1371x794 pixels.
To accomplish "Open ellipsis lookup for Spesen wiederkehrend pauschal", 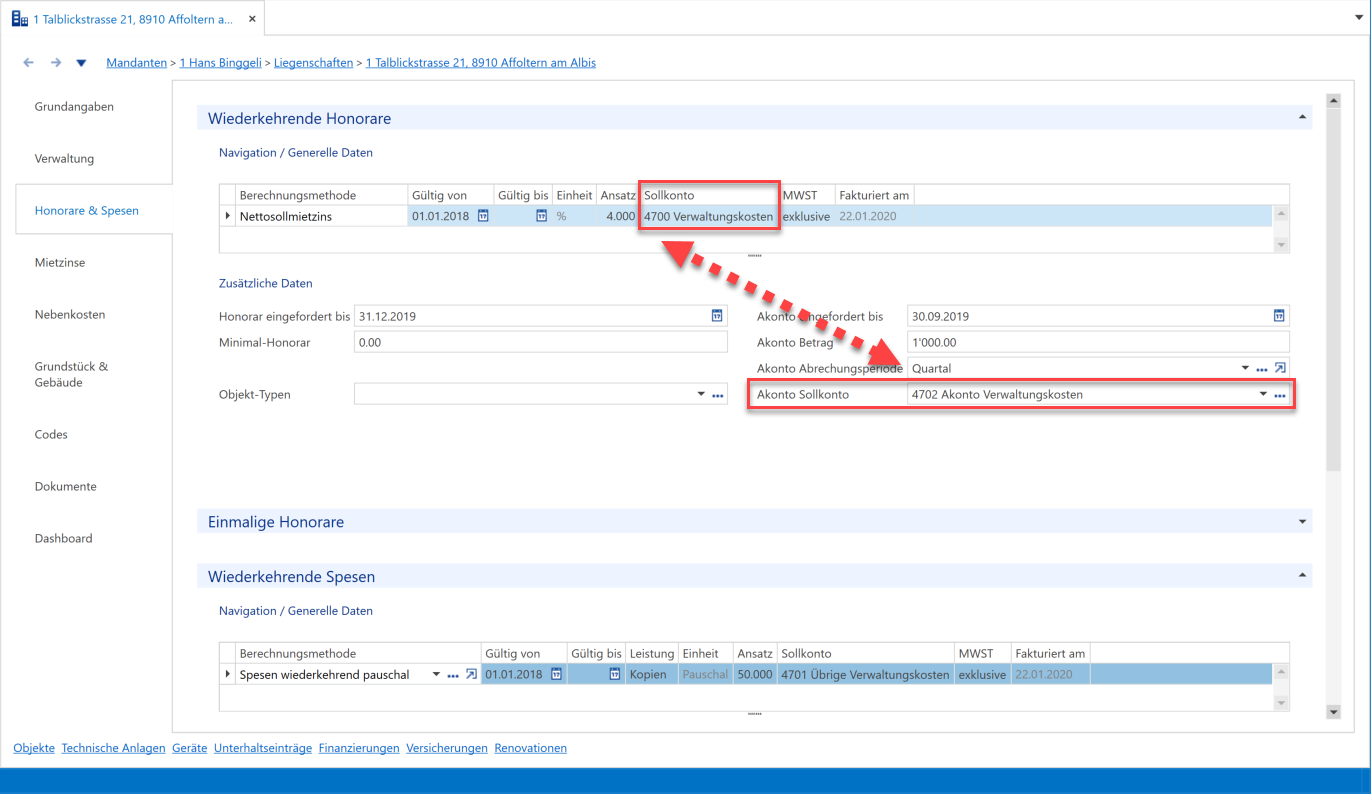I will coord(453,675).
